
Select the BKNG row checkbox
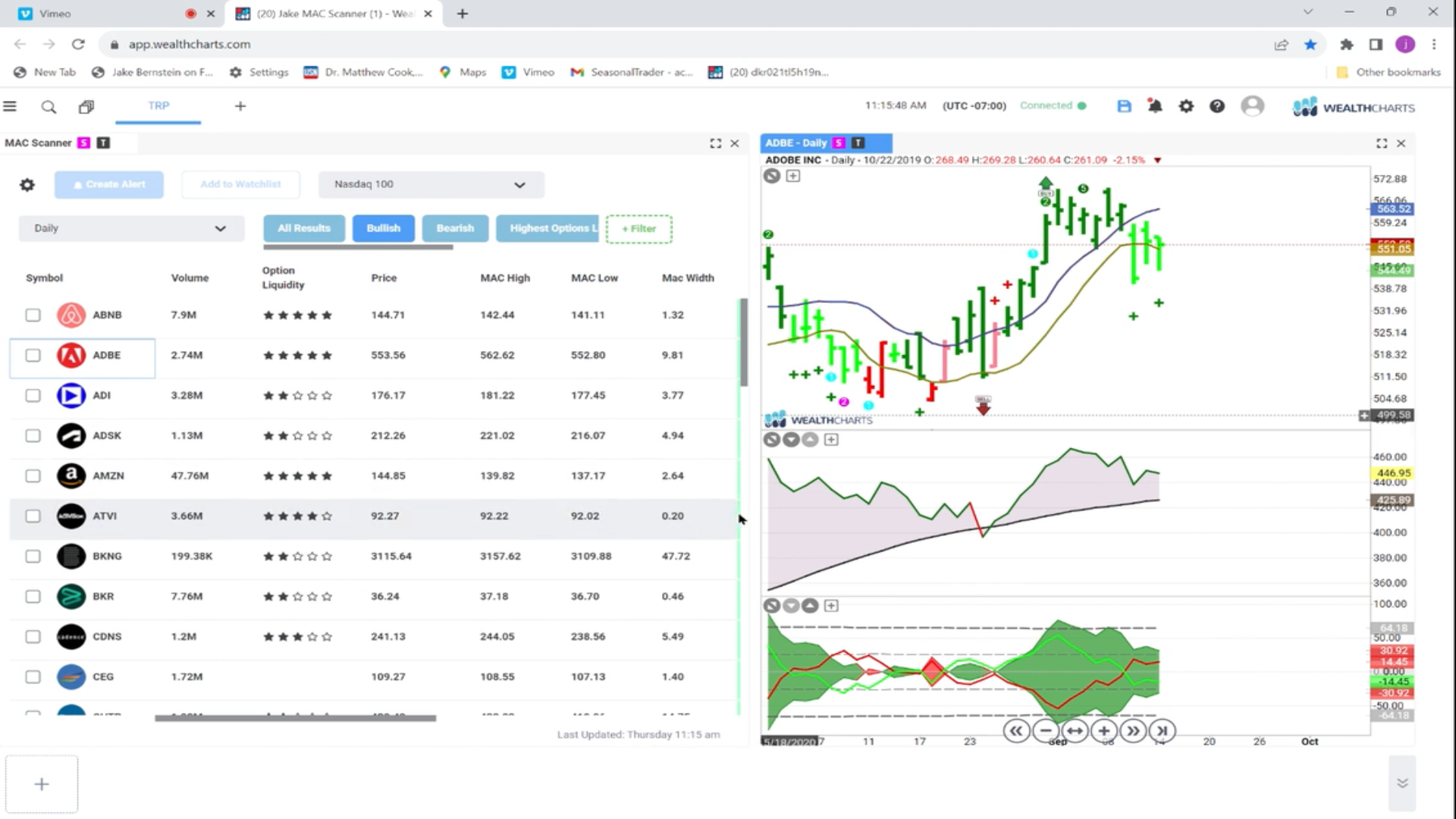[x=33, y=556]
